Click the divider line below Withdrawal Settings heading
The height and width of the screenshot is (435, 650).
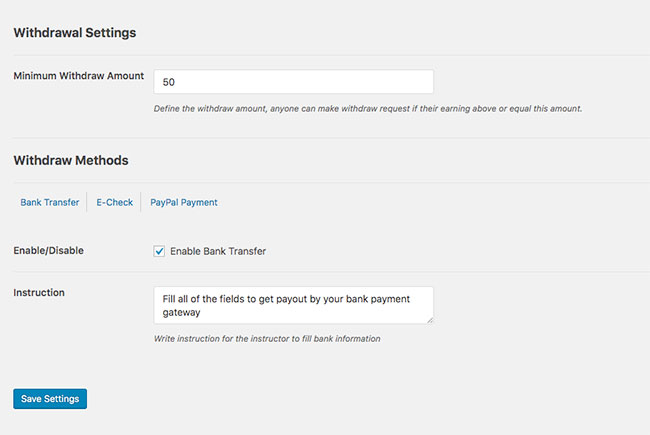pos(325,55)
